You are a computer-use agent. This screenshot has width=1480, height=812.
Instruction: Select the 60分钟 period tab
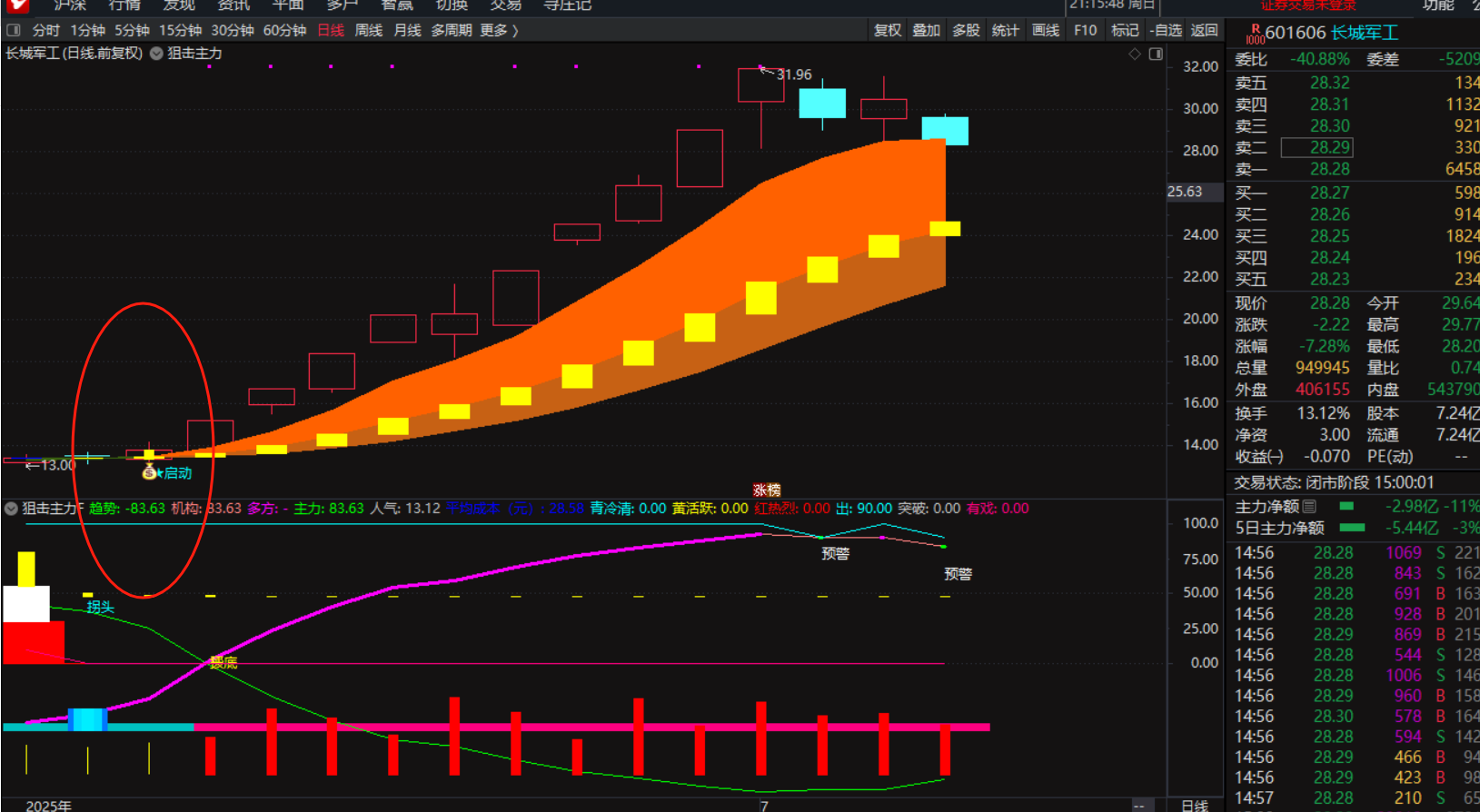[284, 30]
